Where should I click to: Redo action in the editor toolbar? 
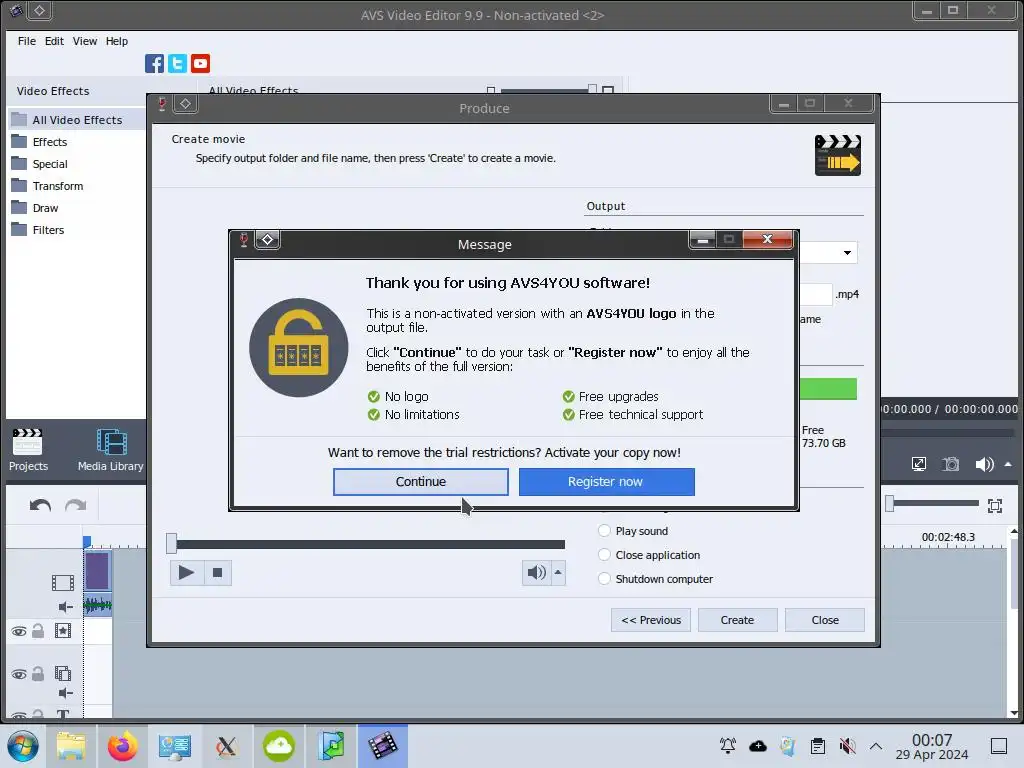coord(75,505)
